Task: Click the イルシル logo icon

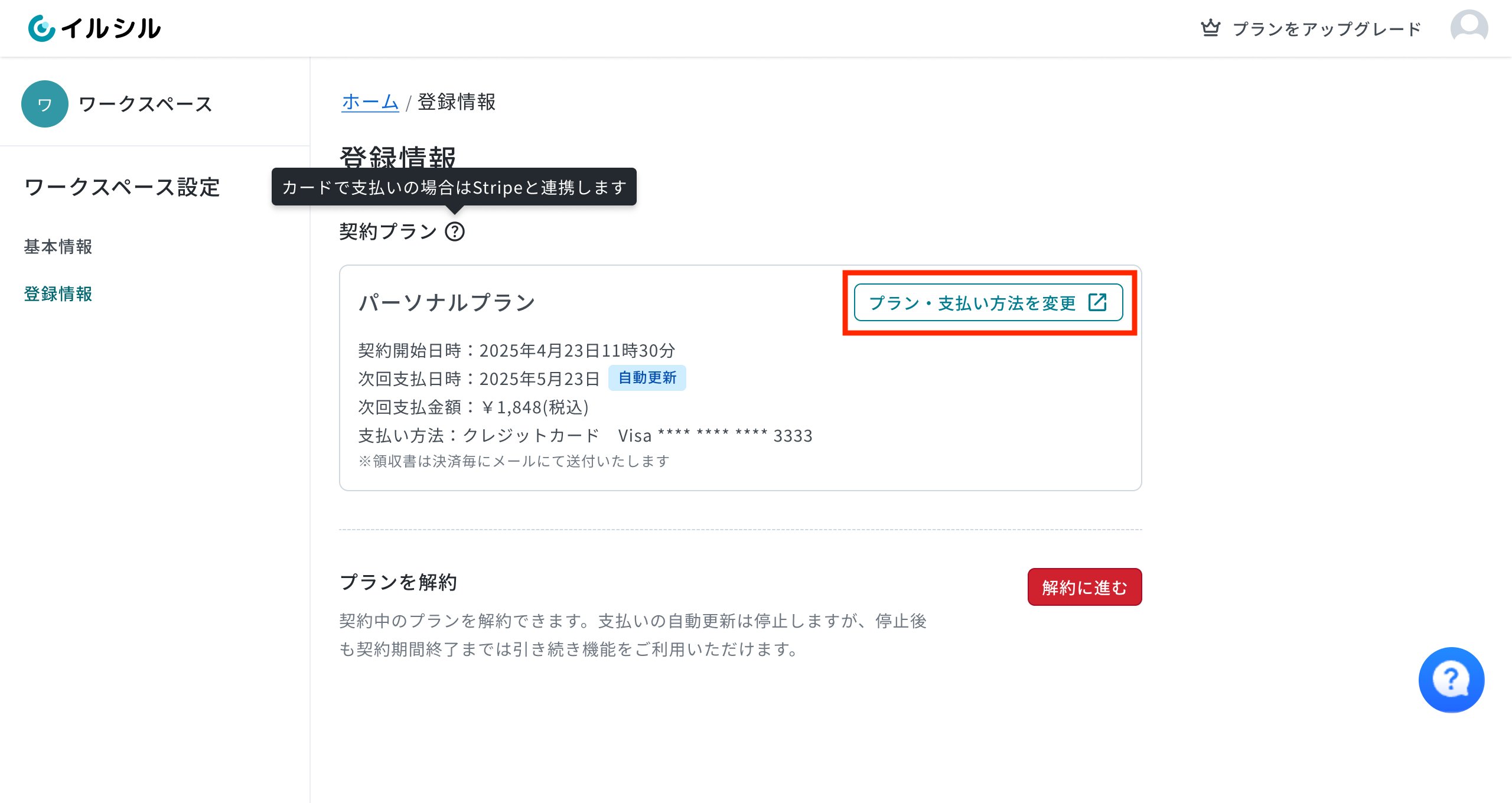Action: pyautogui.click(x=42, y=28)
